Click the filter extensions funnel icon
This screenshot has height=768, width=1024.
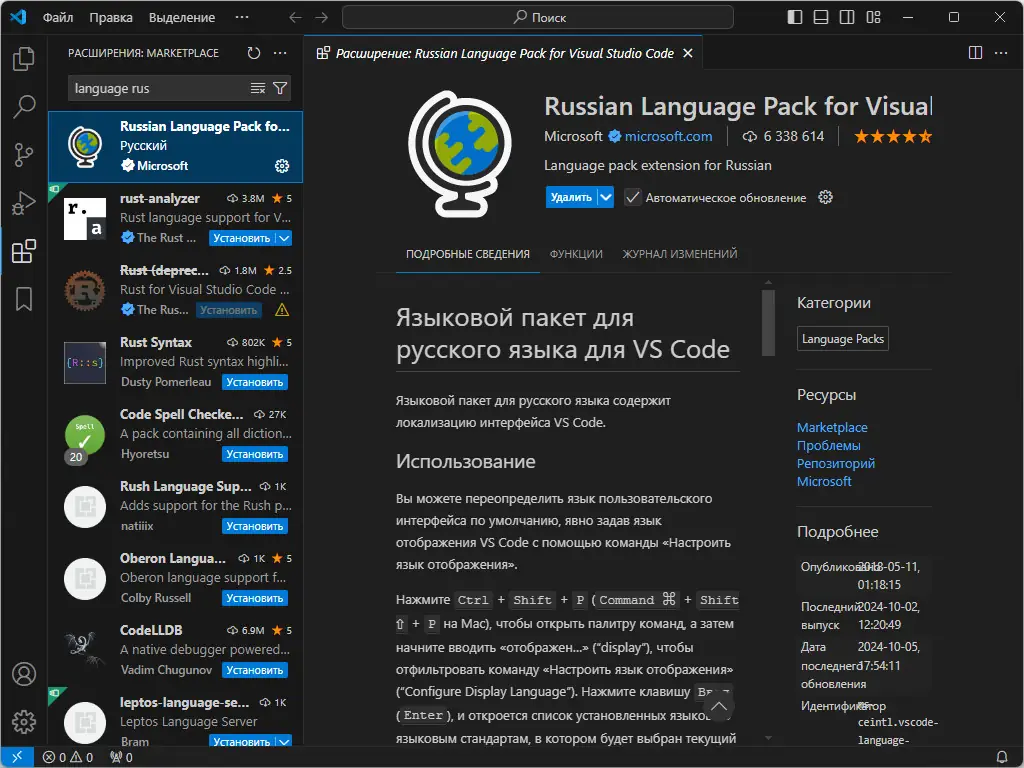click(280, 88)
